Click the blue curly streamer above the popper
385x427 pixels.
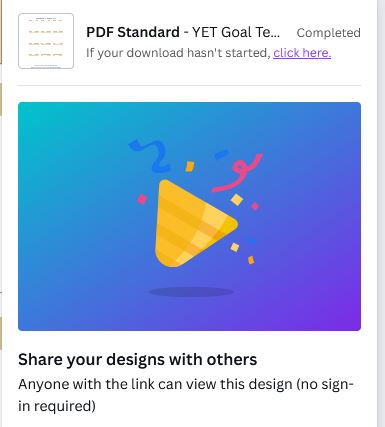[x=150, y=155]
